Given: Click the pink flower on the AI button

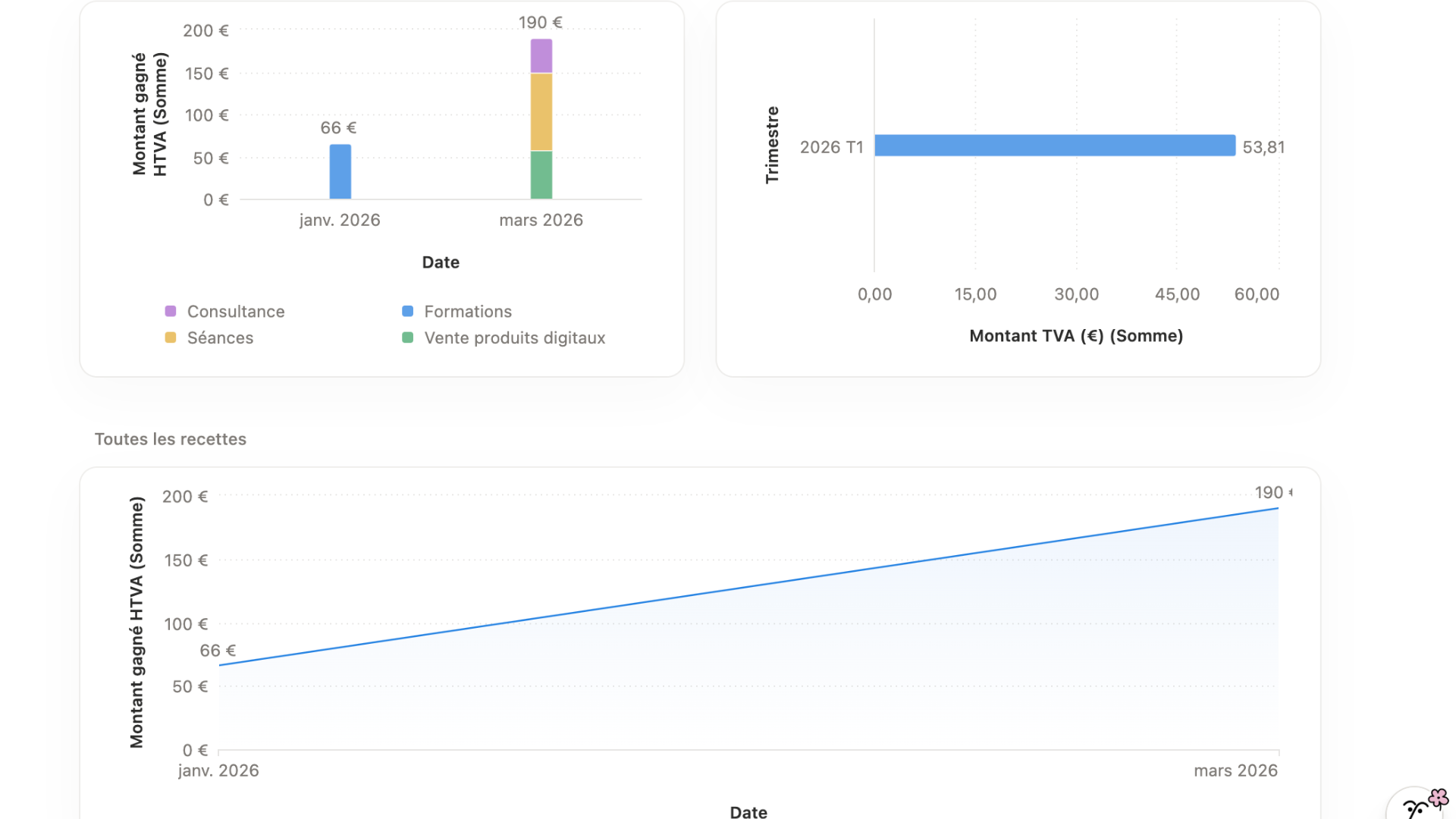Looking at the screenshot, I should [1438, 798].
